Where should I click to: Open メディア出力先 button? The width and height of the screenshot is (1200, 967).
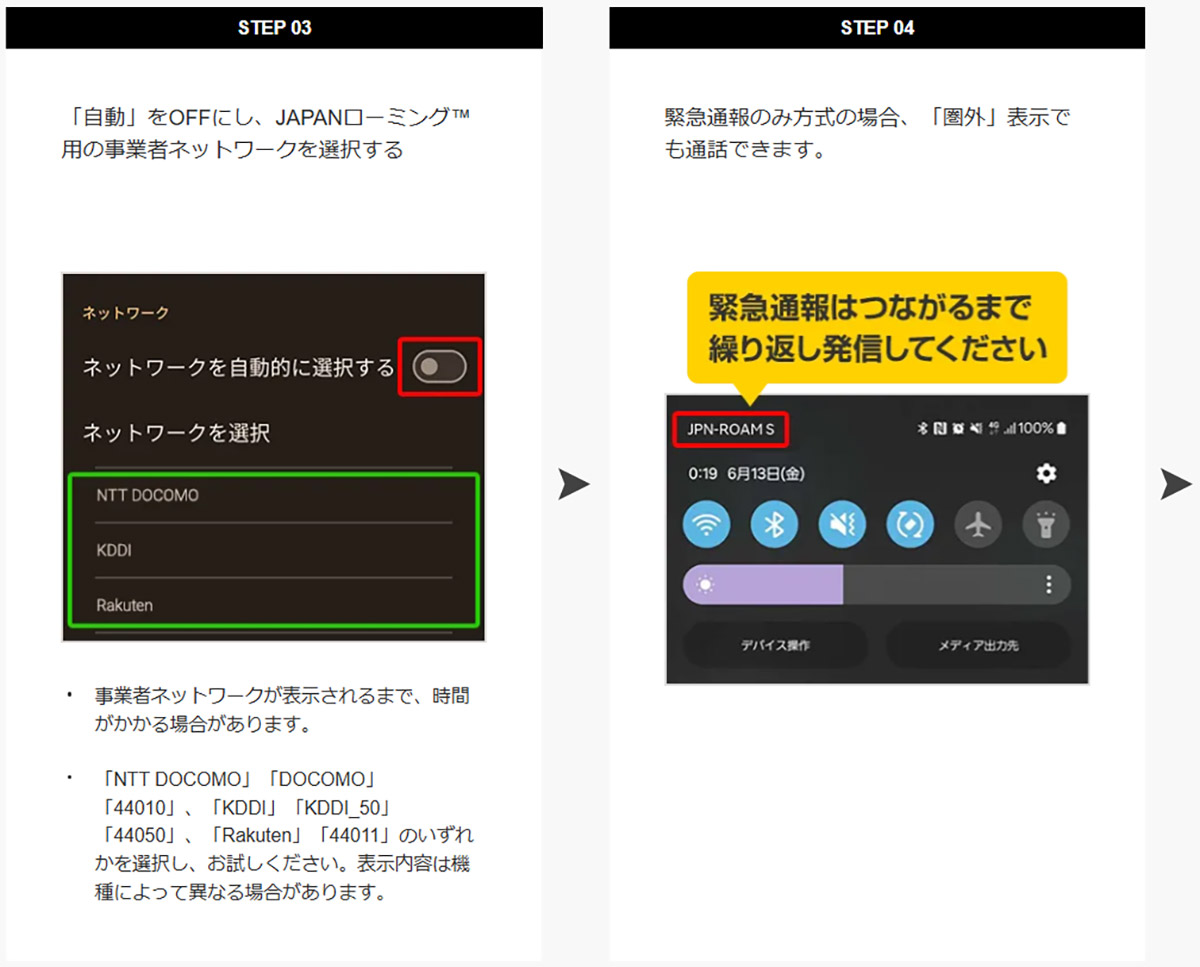[978, 646]
